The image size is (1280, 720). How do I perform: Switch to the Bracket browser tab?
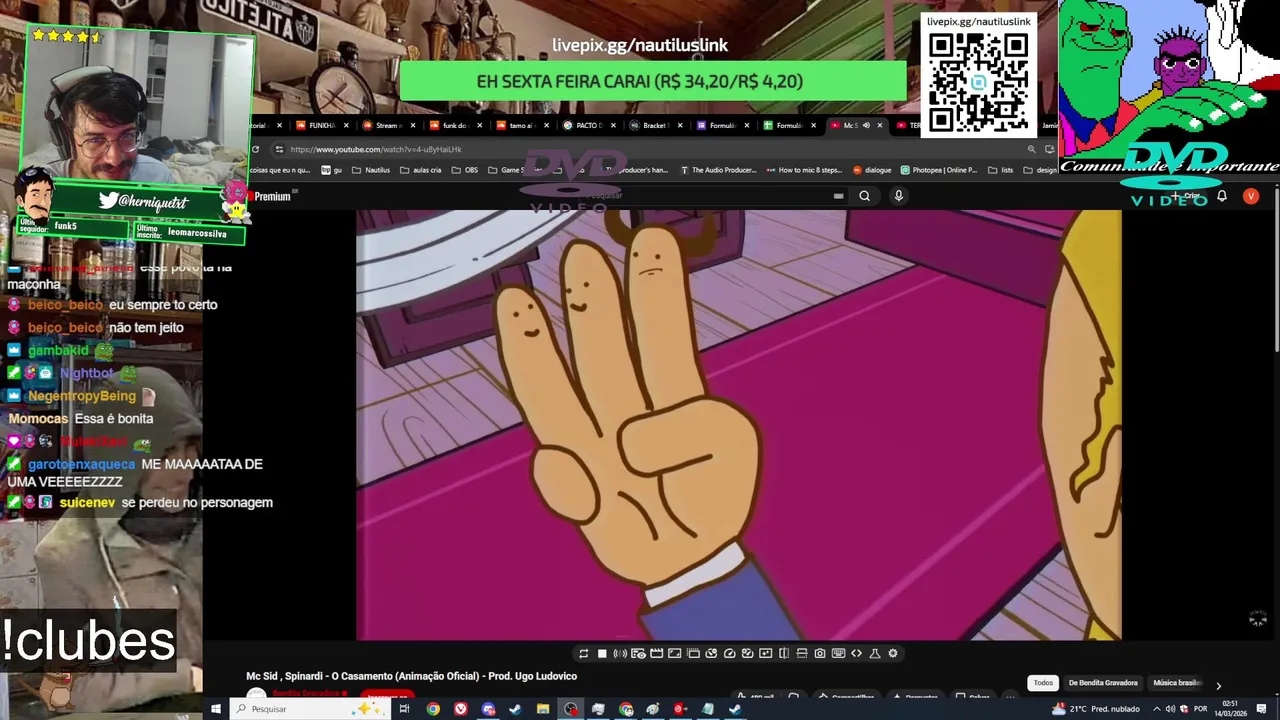(x=654, y=125)
